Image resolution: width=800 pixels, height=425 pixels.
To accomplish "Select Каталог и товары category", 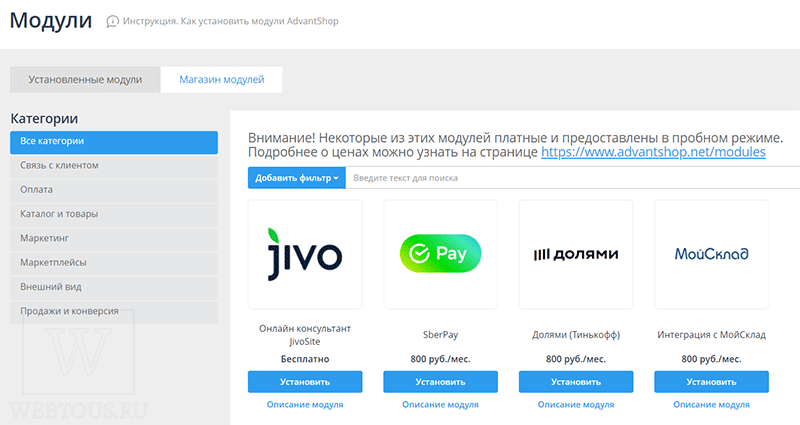I will point(114,215).
